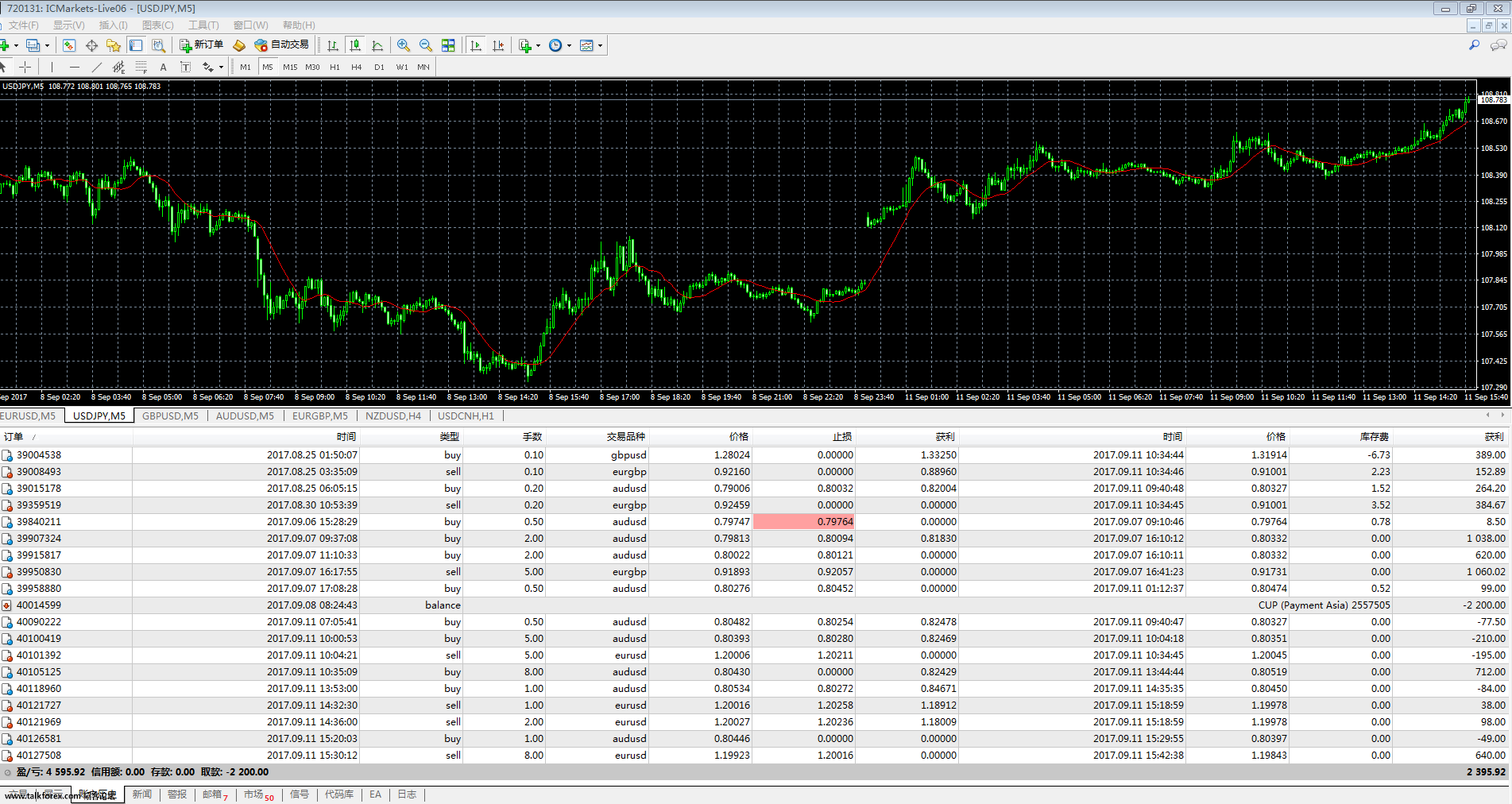Expand the Periods dropdown arrow

pos(569,45)
